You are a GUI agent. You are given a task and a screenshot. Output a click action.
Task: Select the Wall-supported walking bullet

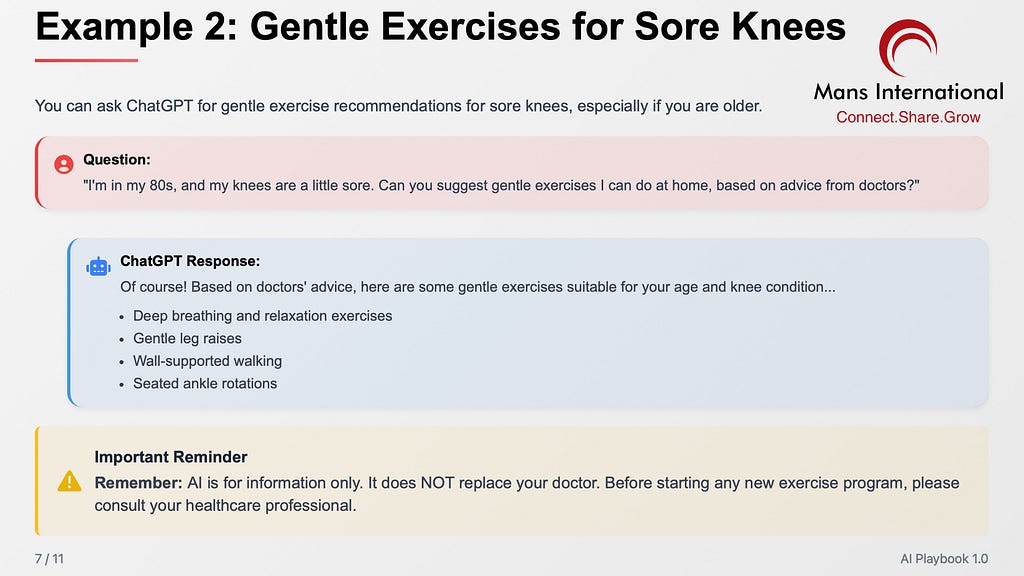(x=208, y=361)
